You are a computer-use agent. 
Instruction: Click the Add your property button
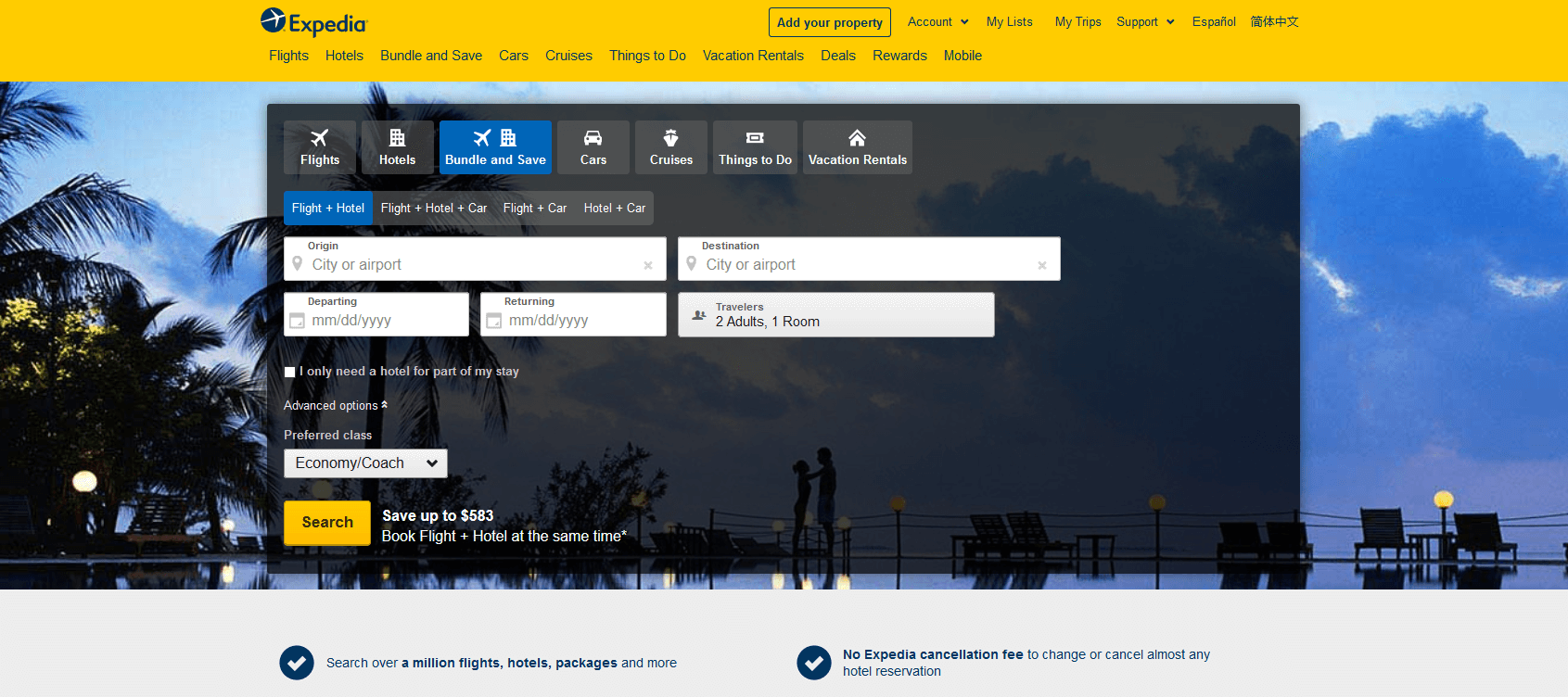click(x=830, y=22)
